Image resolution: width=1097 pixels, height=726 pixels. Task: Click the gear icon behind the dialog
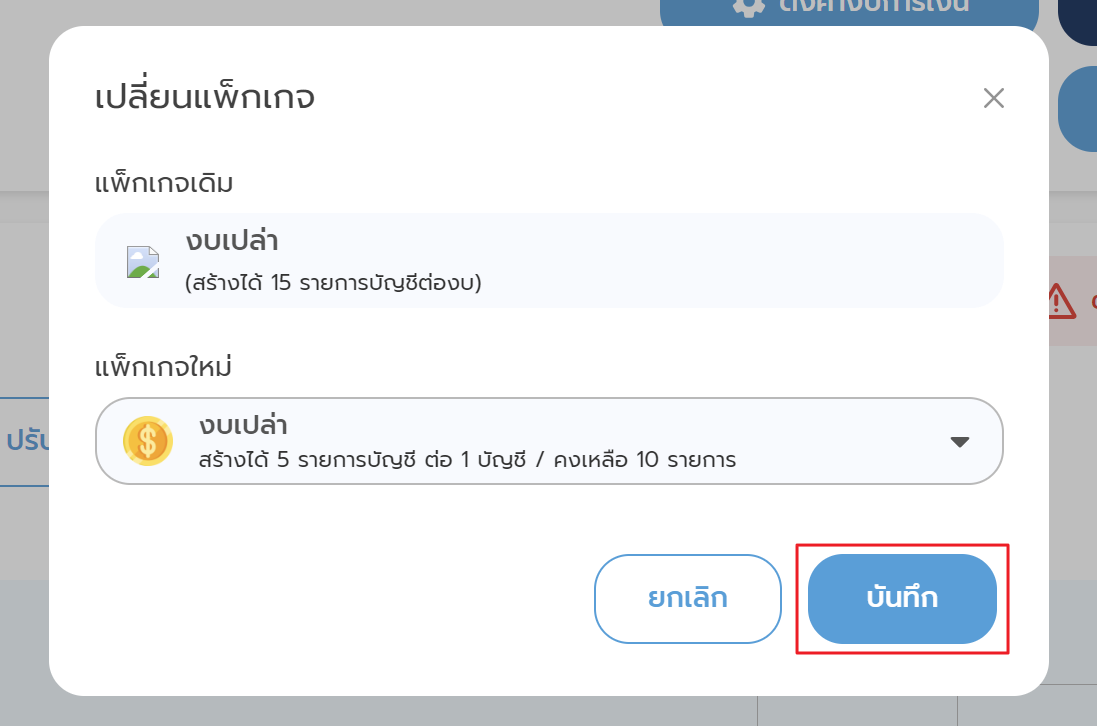(x=748, y=6)
